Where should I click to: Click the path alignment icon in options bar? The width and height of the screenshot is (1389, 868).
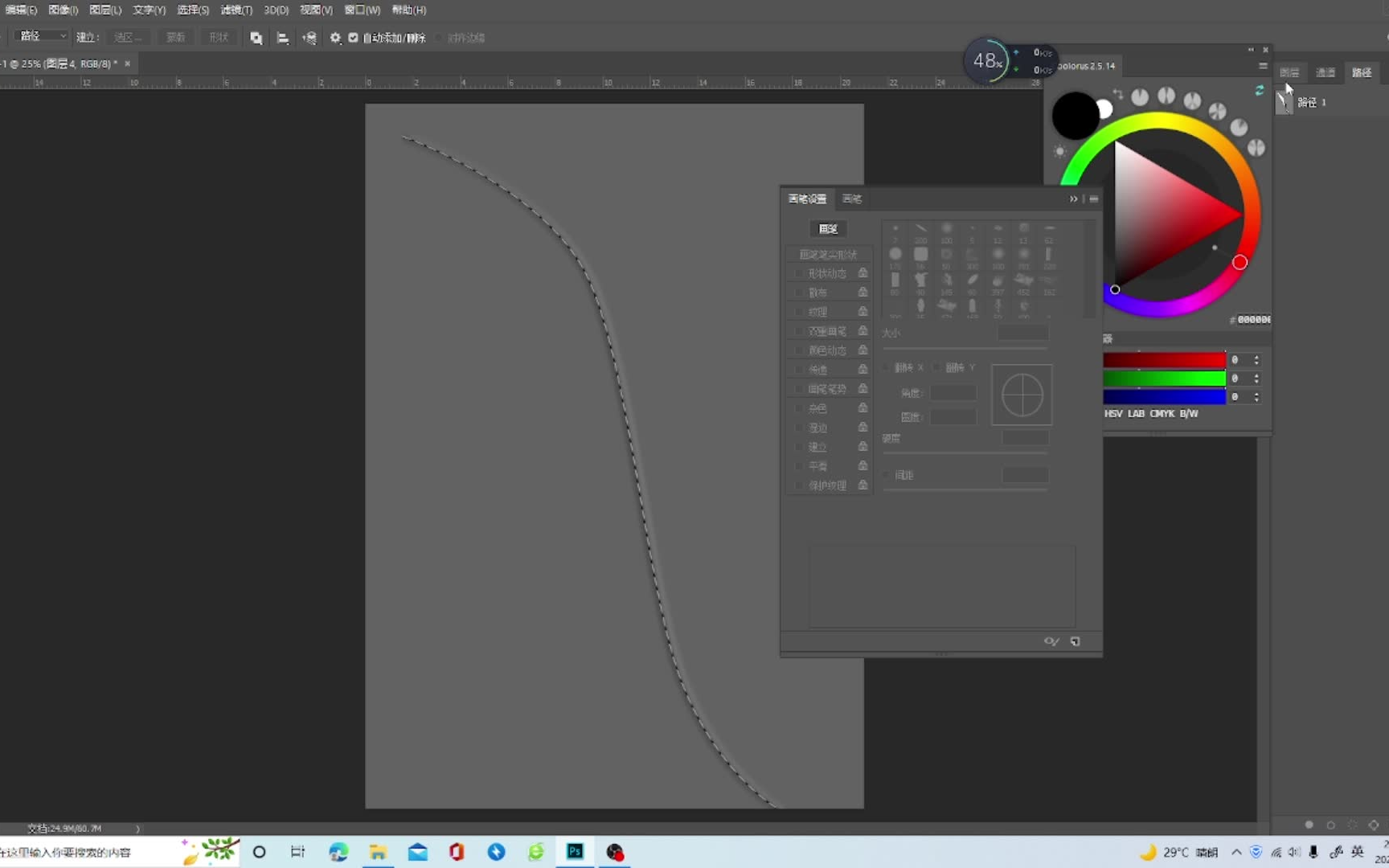[282, 38]
